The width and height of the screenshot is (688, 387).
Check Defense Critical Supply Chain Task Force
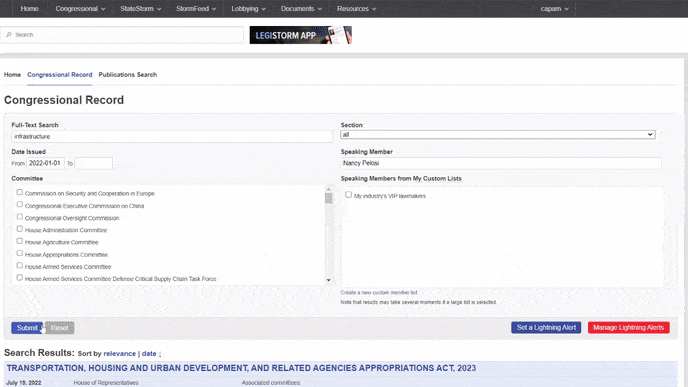(19, 278)
